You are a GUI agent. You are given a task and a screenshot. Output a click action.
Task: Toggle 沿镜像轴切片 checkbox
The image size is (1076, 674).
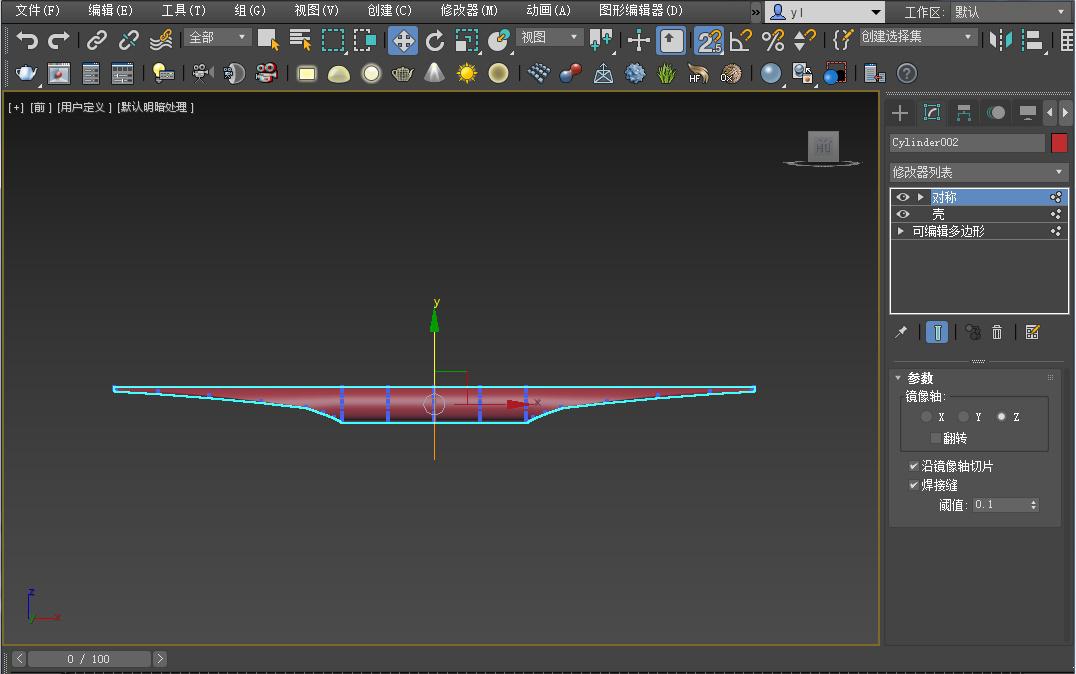coord(913,466)
